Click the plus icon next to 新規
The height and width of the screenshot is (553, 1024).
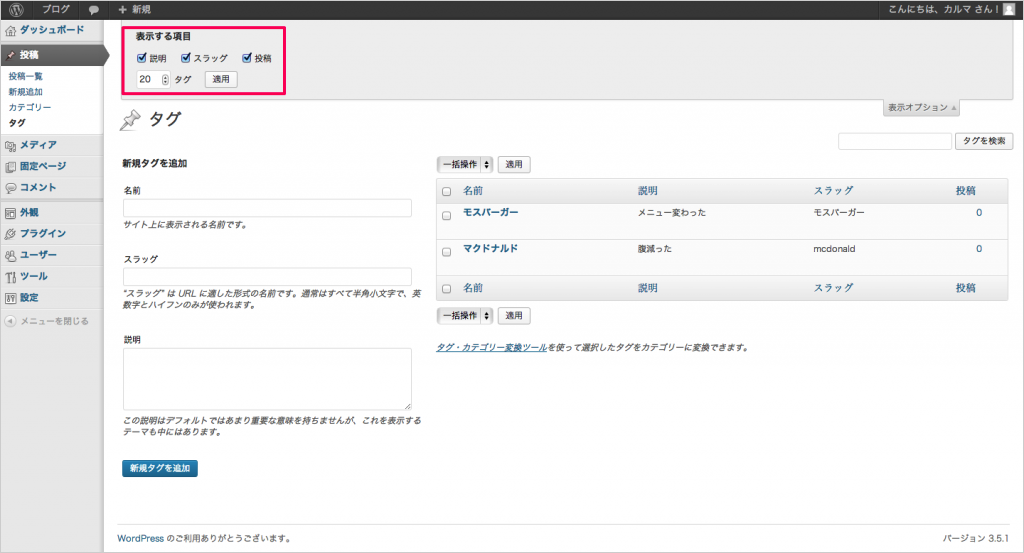(x=122, y=9)
